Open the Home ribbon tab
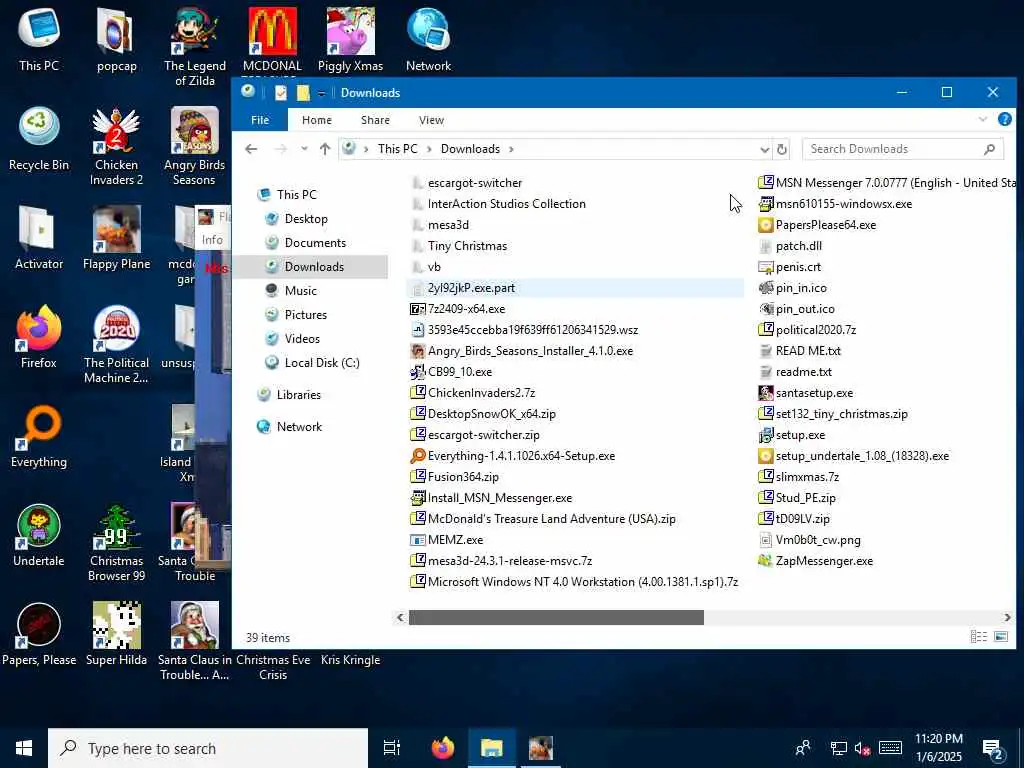Screen dimensions: 1024x768 point(317,120)
